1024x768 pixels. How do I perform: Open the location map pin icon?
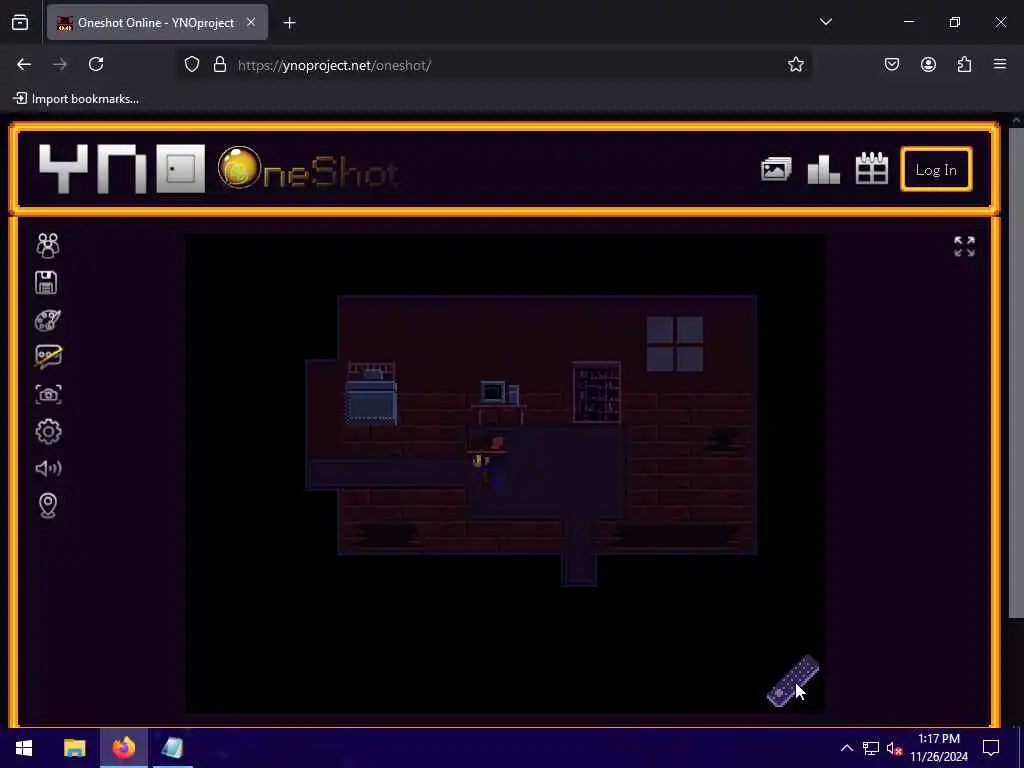coord(48,505)
